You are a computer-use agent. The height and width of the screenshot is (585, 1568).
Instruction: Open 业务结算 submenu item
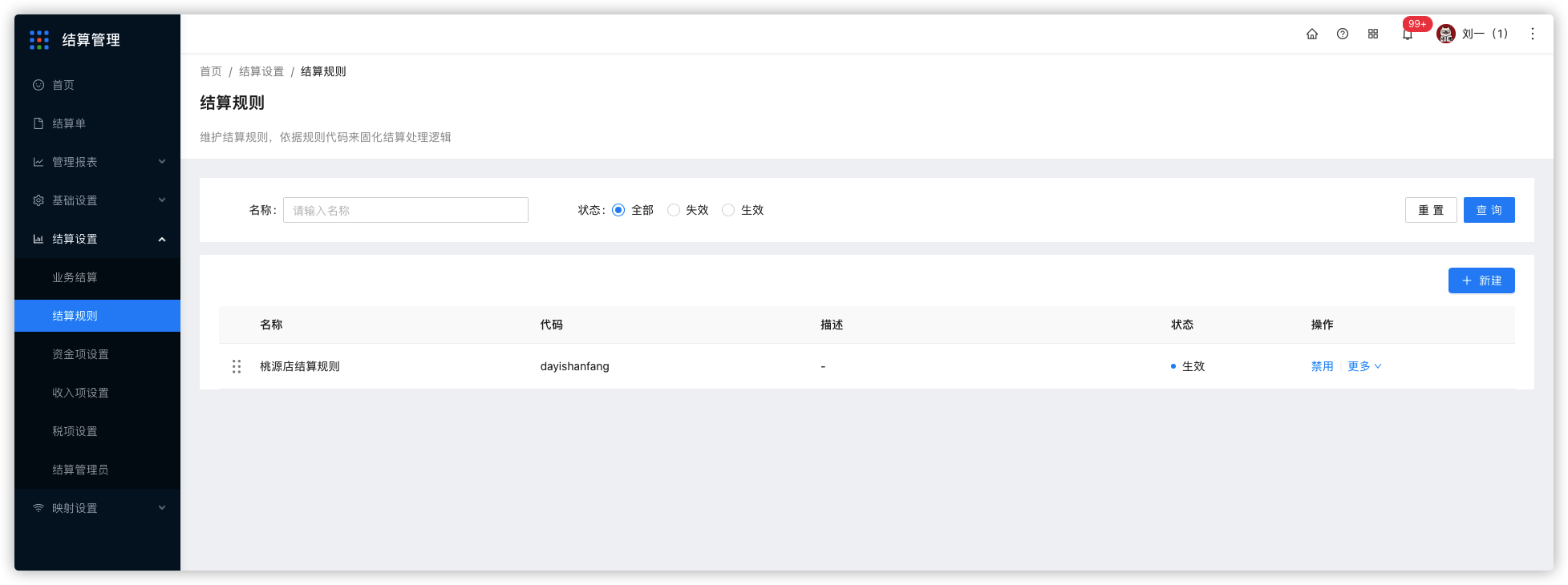click(x=97, y=277)
